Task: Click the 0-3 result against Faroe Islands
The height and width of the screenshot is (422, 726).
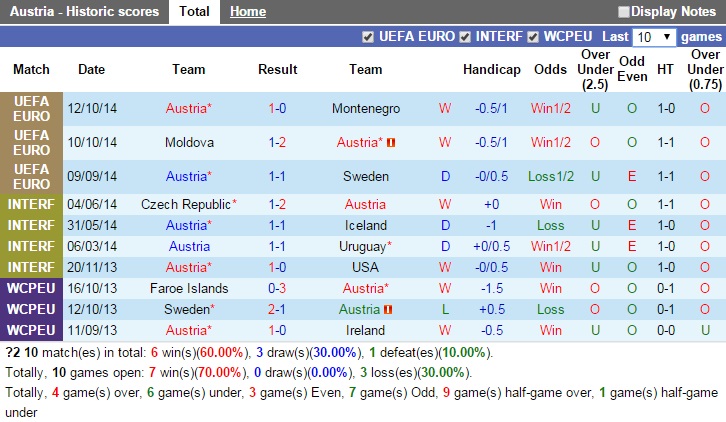Action: 277,288
